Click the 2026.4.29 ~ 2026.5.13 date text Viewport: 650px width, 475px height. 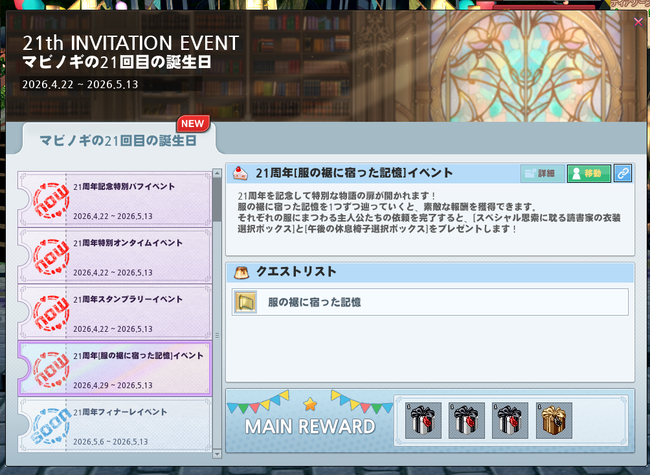coord(113,385)
